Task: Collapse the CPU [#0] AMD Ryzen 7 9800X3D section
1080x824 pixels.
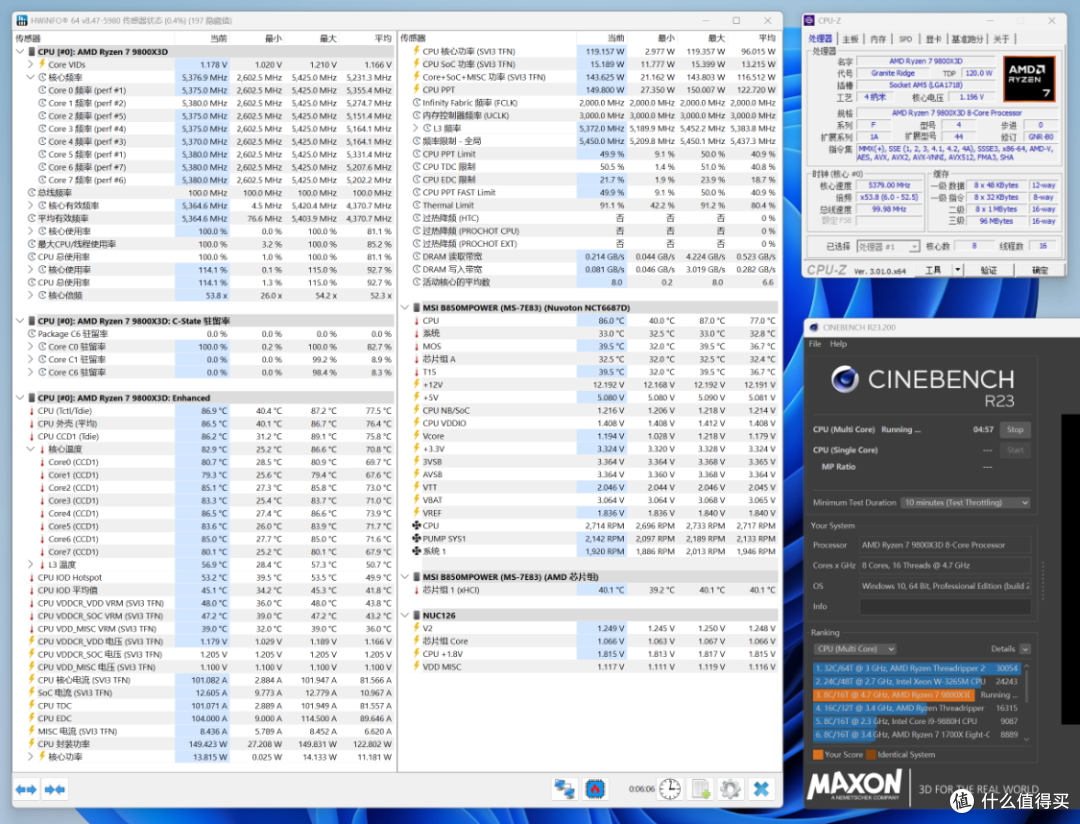Action: (20, 52)
